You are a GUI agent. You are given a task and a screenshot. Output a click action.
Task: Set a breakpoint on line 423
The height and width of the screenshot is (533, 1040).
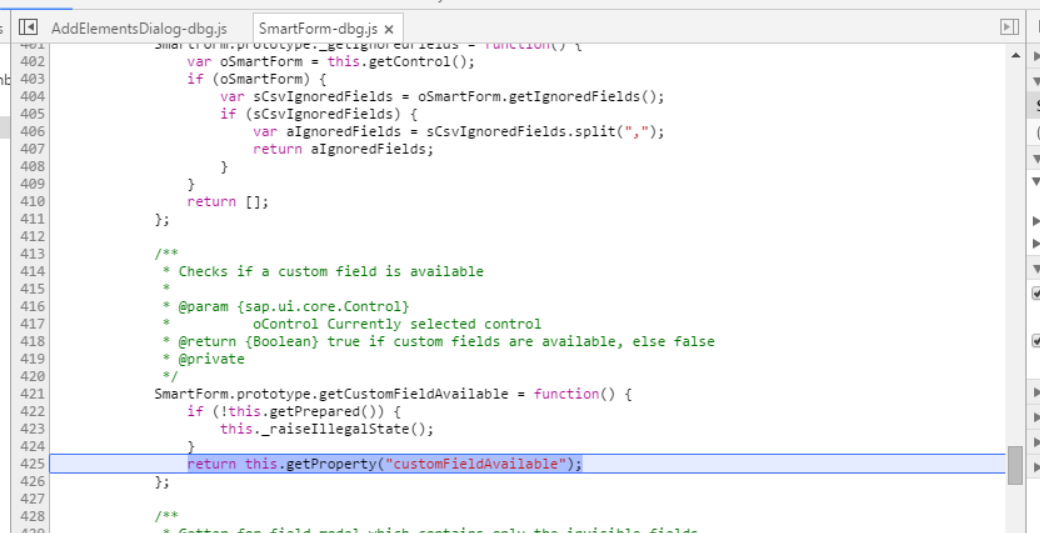[x=31, y=429]
